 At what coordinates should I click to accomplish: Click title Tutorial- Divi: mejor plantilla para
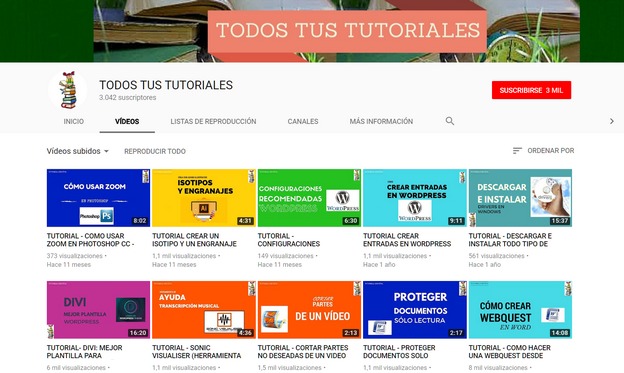84,352
